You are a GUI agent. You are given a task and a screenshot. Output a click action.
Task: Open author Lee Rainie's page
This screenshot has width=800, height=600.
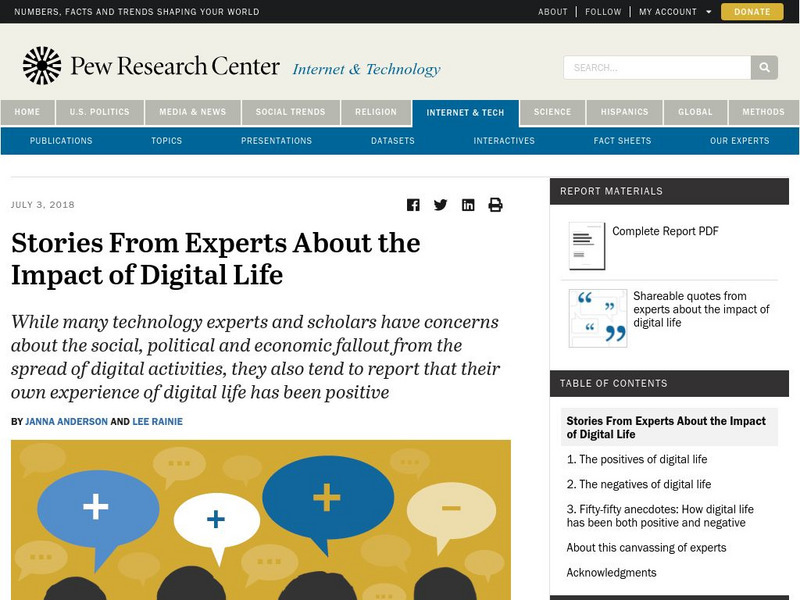pos(157,422)
